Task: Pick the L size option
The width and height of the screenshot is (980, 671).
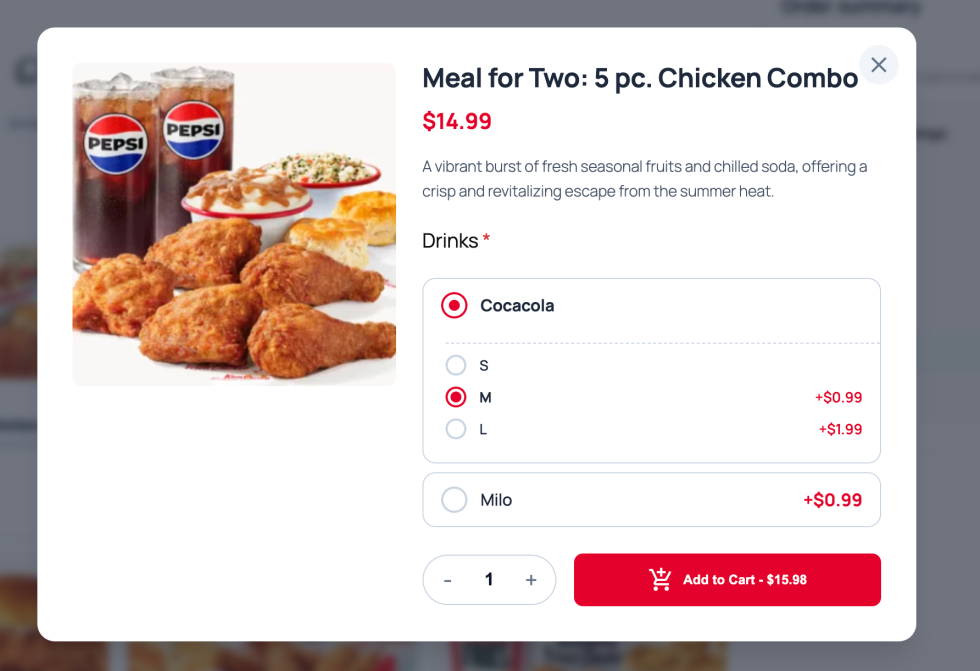Action: 456,429
